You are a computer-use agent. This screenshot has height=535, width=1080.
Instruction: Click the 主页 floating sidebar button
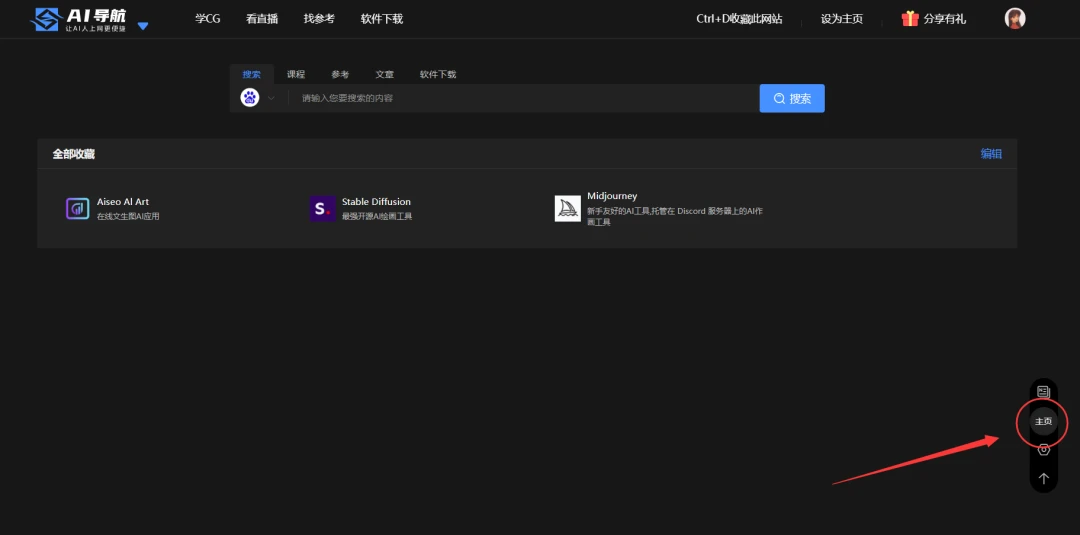tap(1043, 421)
